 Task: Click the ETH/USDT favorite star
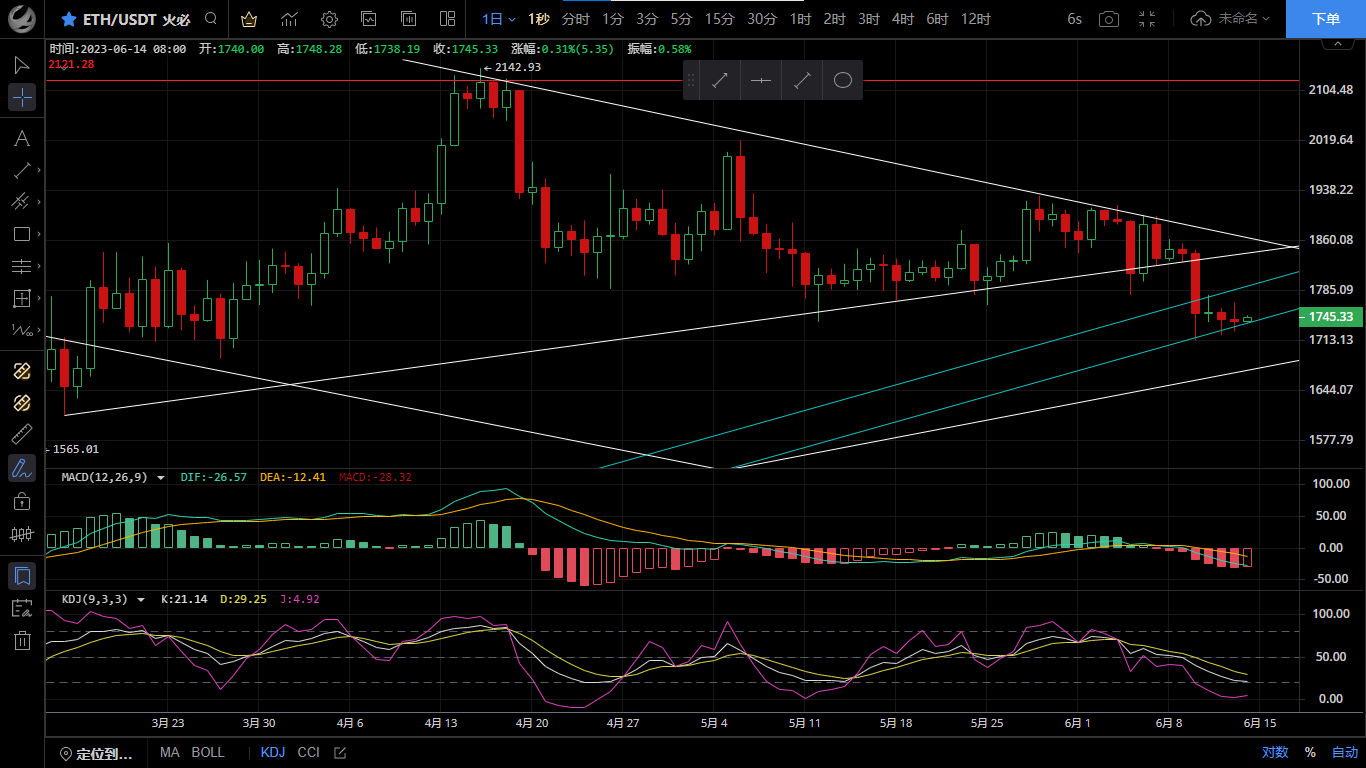68,19
